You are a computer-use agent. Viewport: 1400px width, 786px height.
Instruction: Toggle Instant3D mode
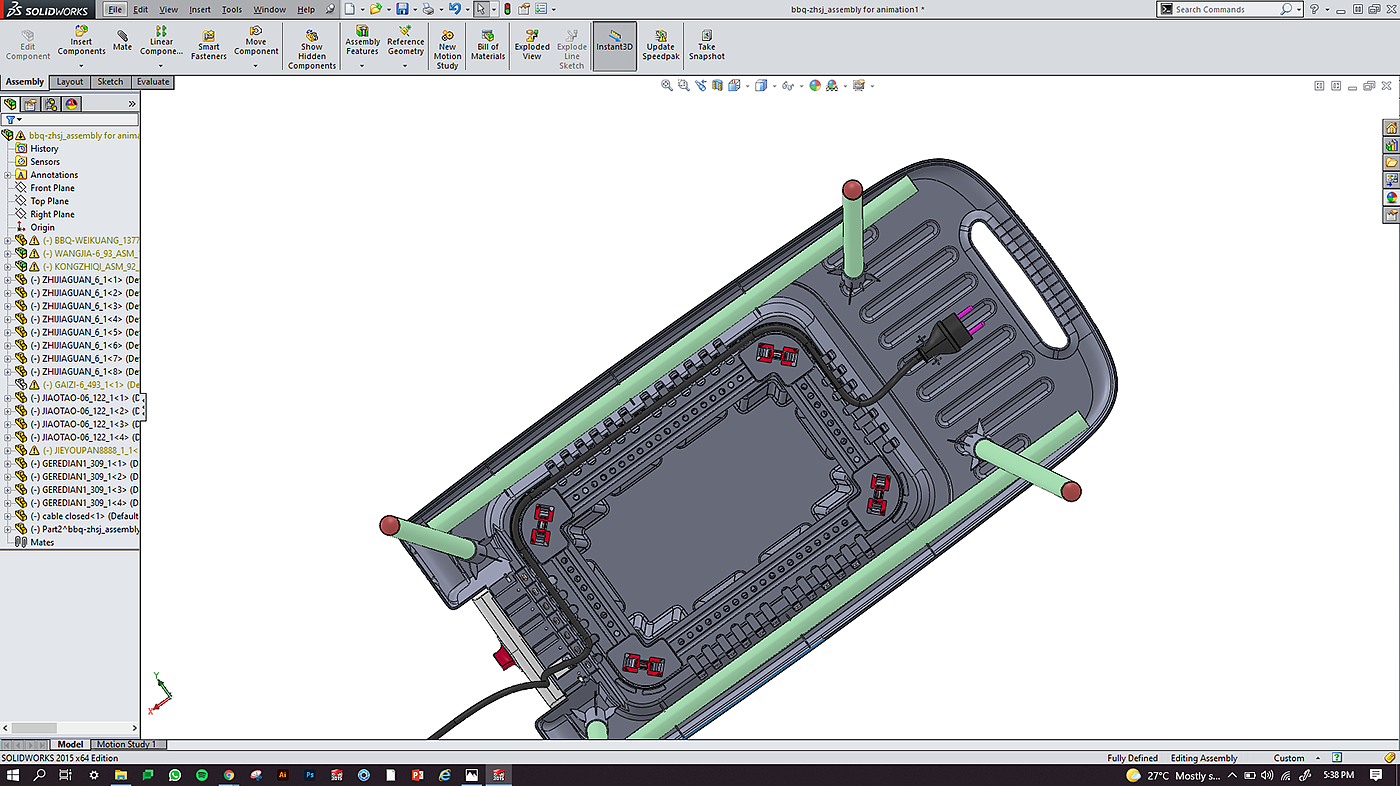click(x=615, y=46)
